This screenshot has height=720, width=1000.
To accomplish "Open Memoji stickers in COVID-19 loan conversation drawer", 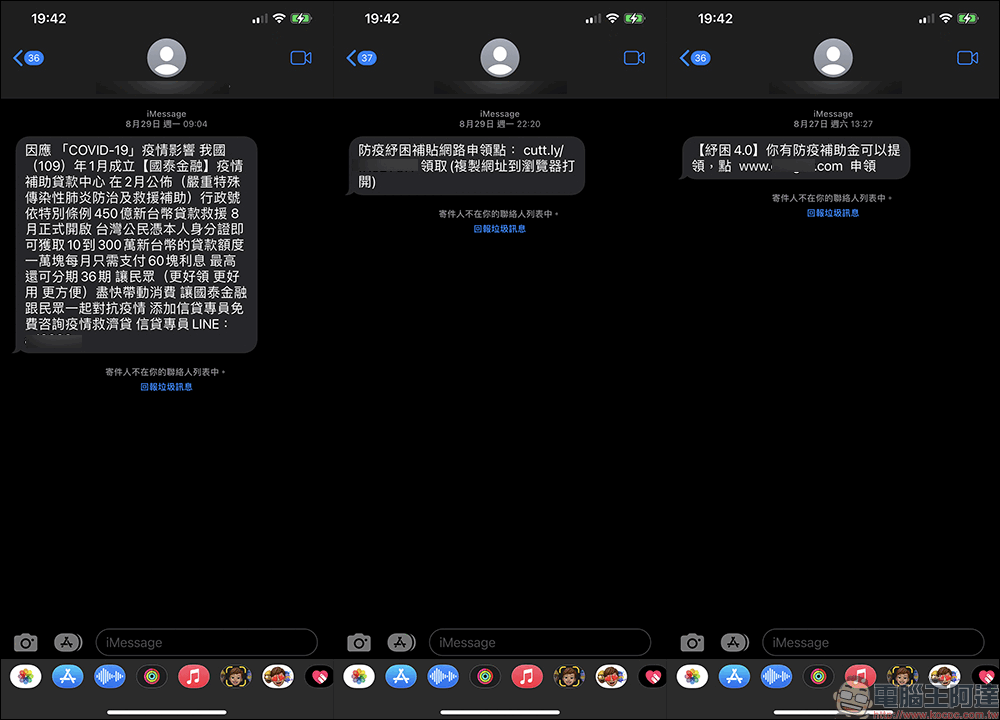I will coord(278,676).
